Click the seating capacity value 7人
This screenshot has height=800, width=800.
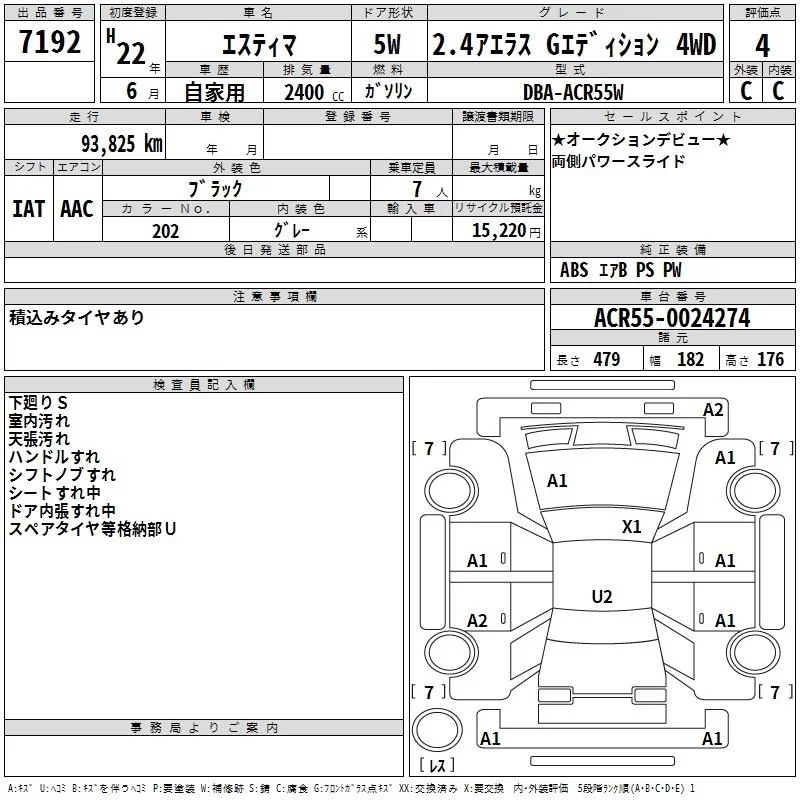429,189
